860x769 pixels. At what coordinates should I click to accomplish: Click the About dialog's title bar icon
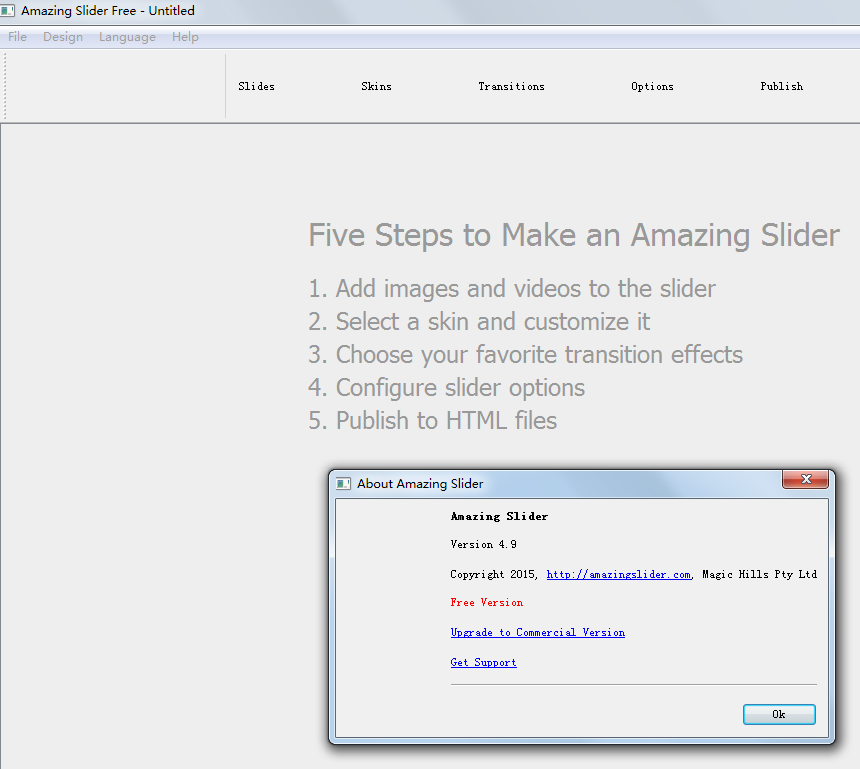tap(343, 483)
